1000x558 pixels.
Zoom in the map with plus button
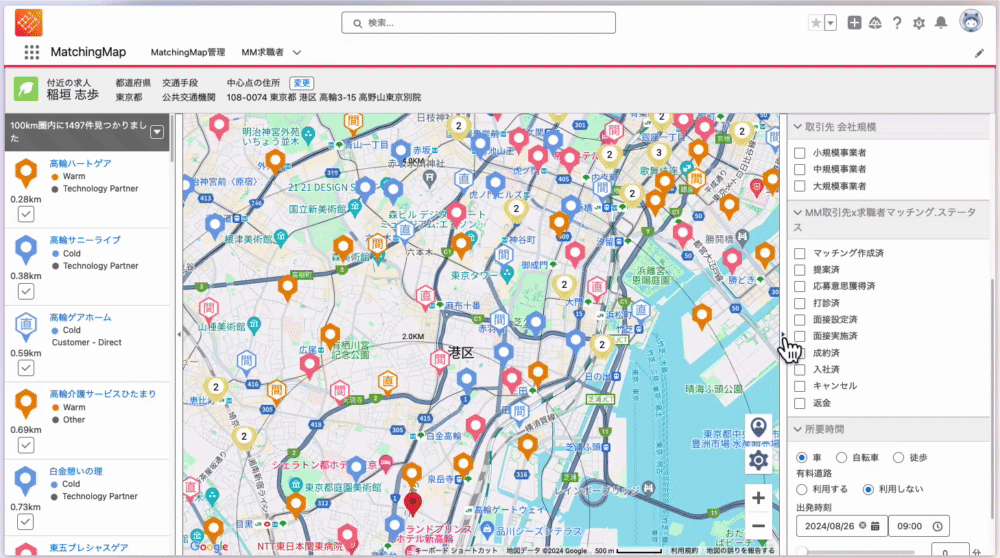(x=758, y=498)
